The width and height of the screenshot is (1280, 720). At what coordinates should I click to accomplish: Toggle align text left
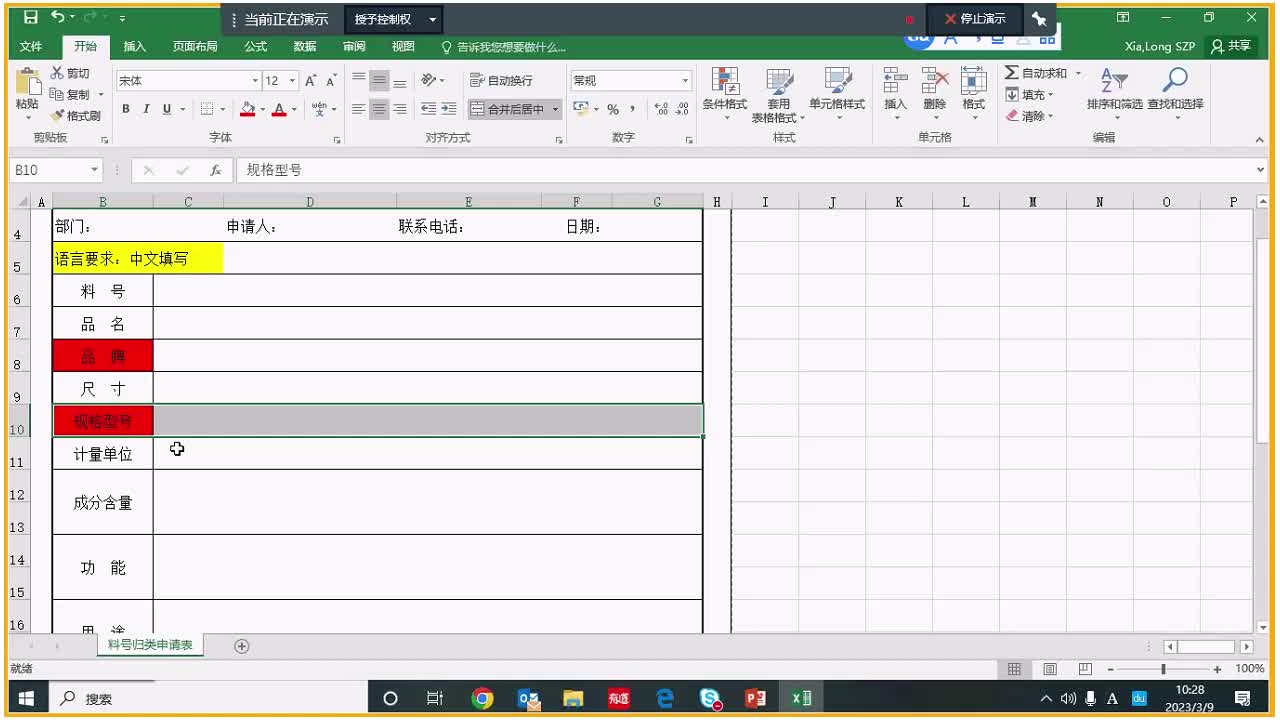359,109
